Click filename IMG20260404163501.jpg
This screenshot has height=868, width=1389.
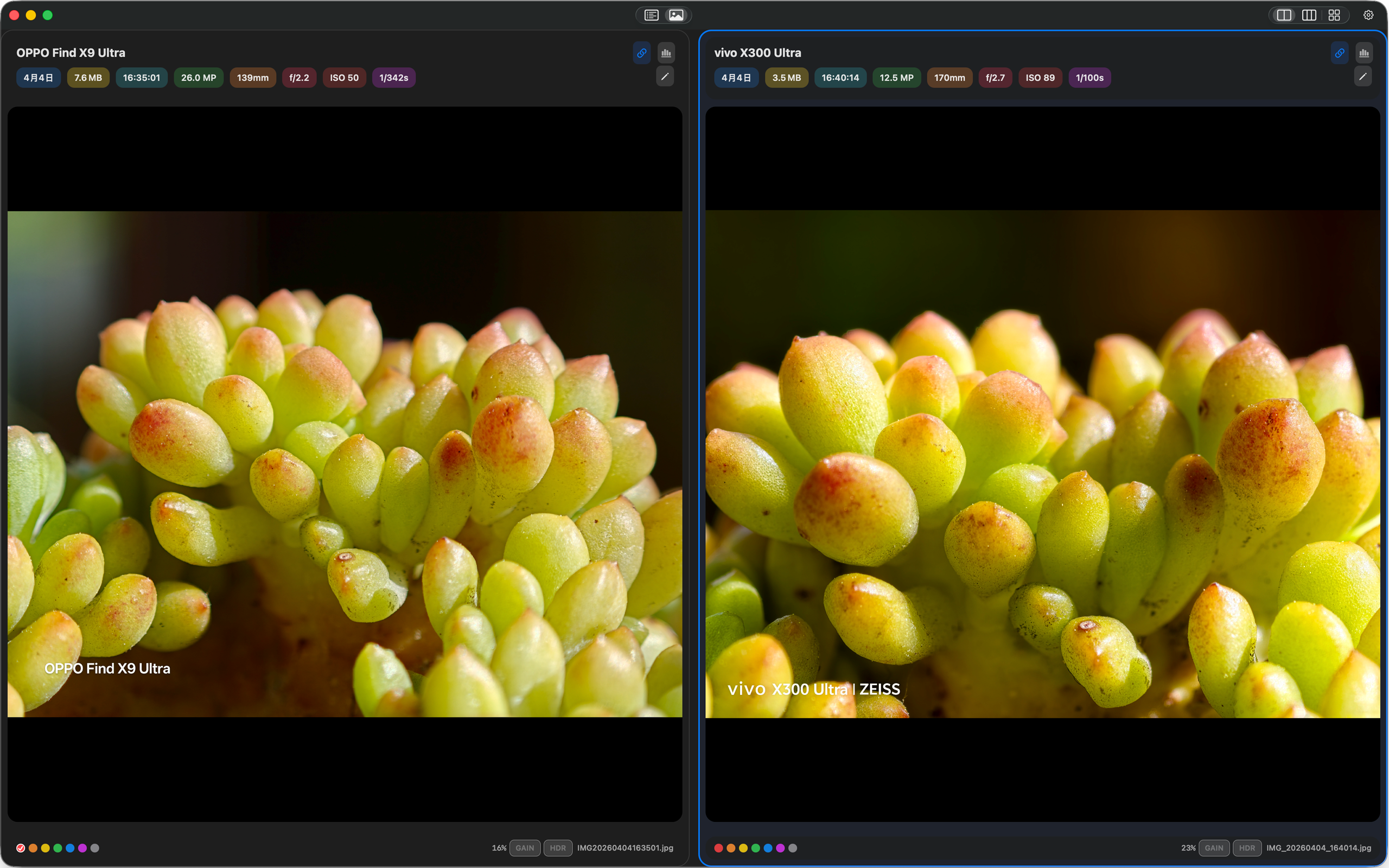[625, 848]
